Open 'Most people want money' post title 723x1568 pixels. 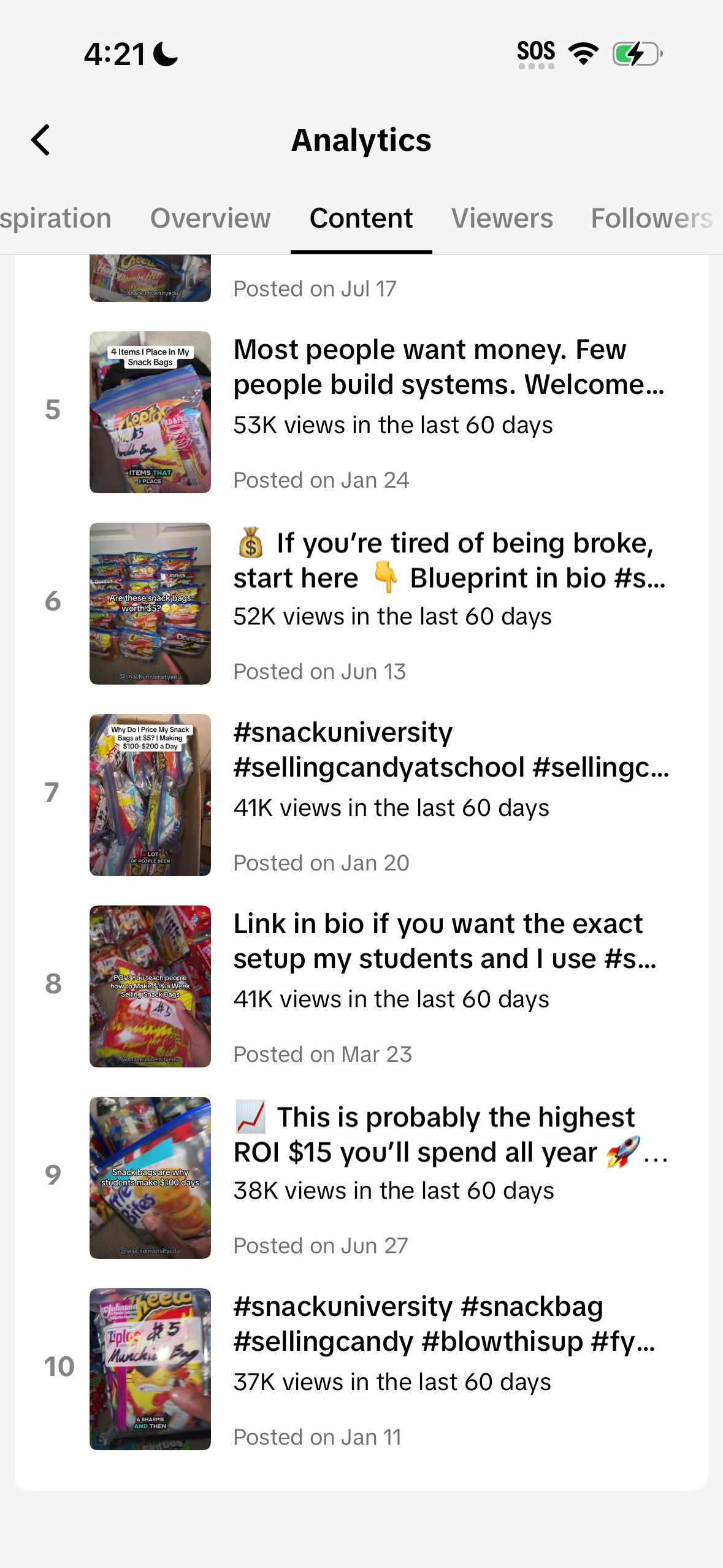click(x=449, y=367)
